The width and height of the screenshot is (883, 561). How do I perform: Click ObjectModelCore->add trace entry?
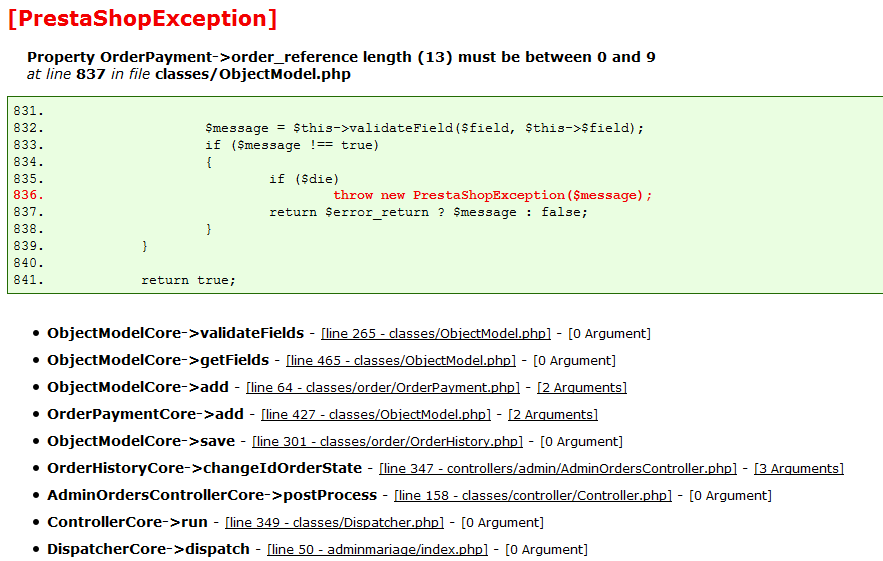pos(138,388)
